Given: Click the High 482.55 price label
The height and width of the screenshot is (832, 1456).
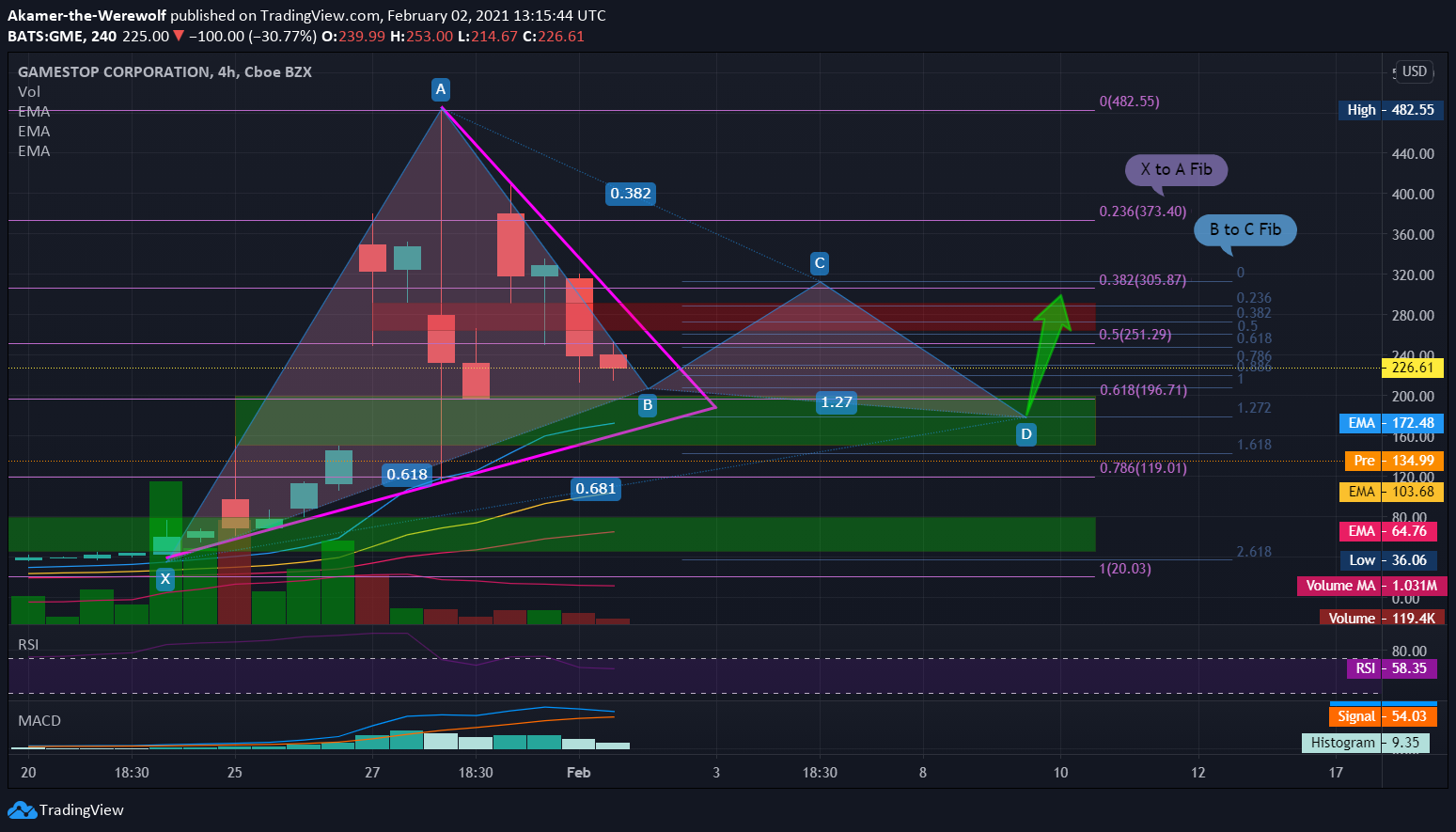Looking at the screenshot, I should coord(1390,110).
